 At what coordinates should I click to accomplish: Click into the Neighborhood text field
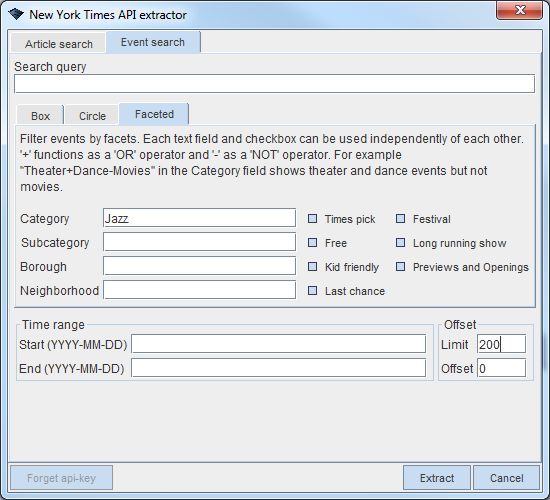pyautogui.click(x=200, y=290)
